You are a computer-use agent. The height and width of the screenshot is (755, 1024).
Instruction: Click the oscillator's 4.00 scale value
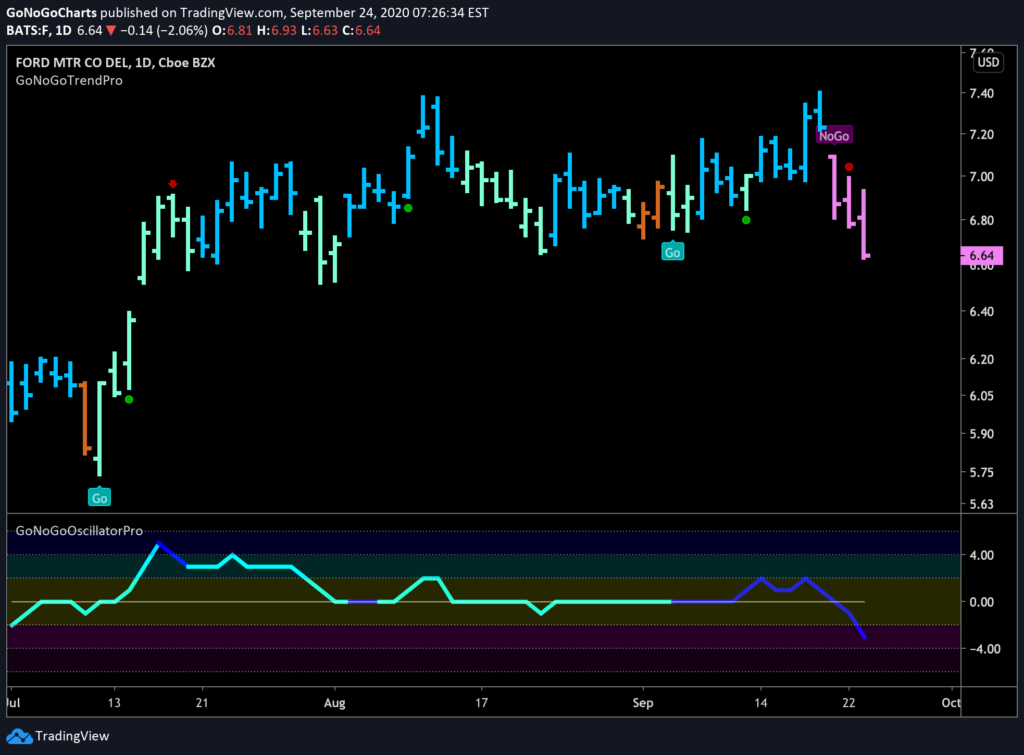(x=982, y=555)
